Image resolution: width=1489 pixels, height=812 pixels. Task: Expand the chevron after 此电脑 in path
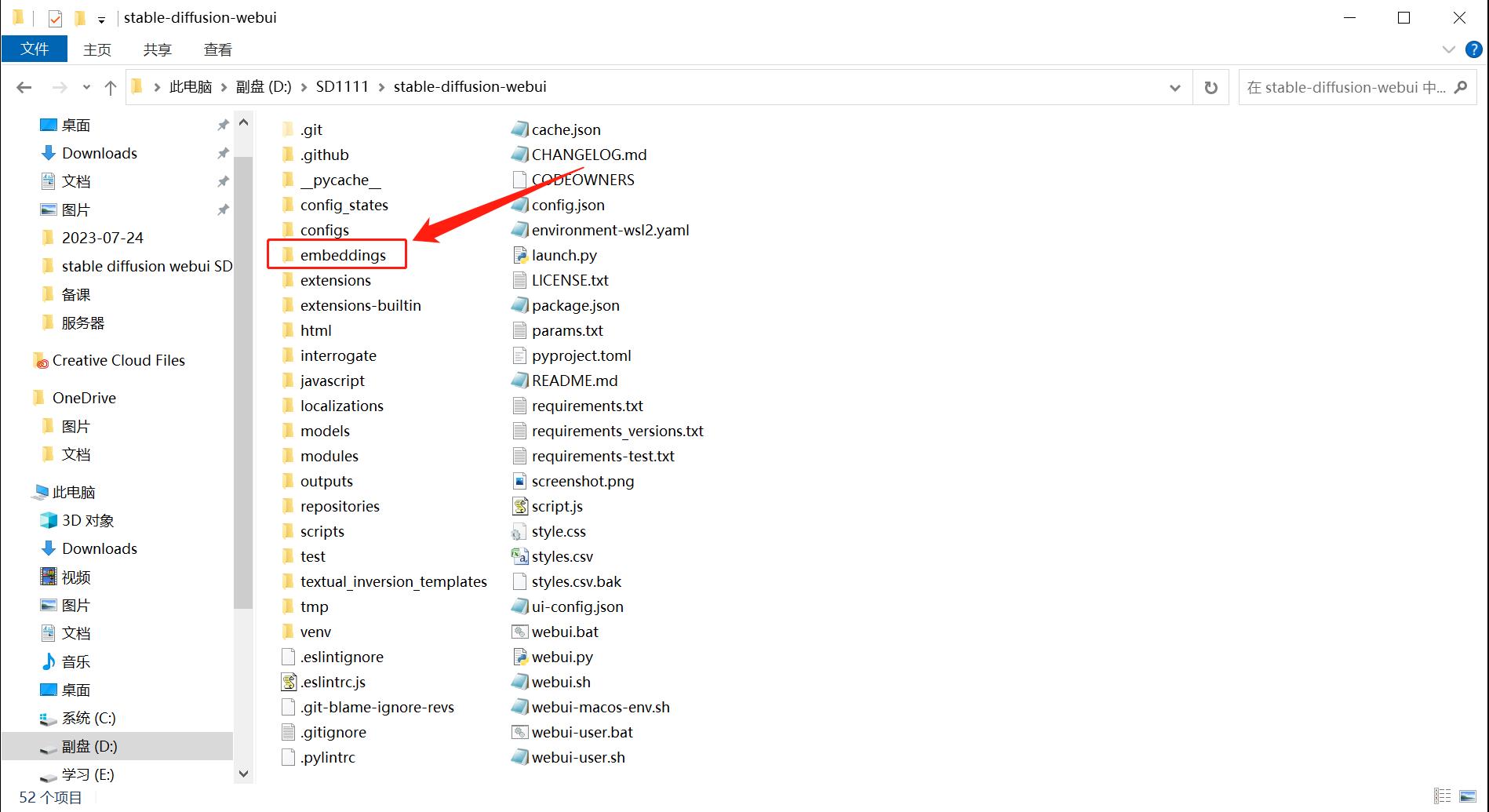224,87
